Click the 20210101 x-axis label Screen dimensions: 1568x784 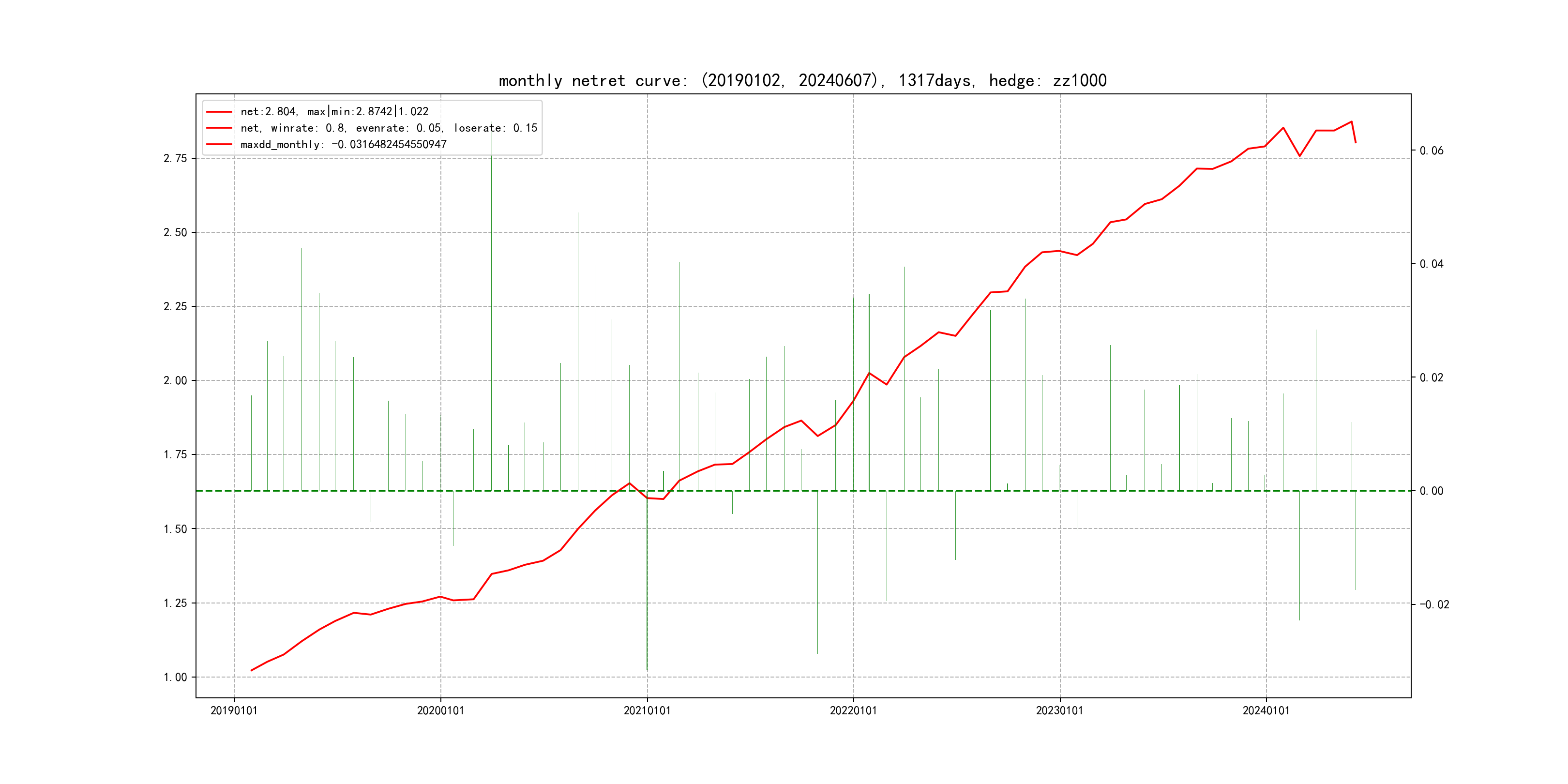pos(647,710)
